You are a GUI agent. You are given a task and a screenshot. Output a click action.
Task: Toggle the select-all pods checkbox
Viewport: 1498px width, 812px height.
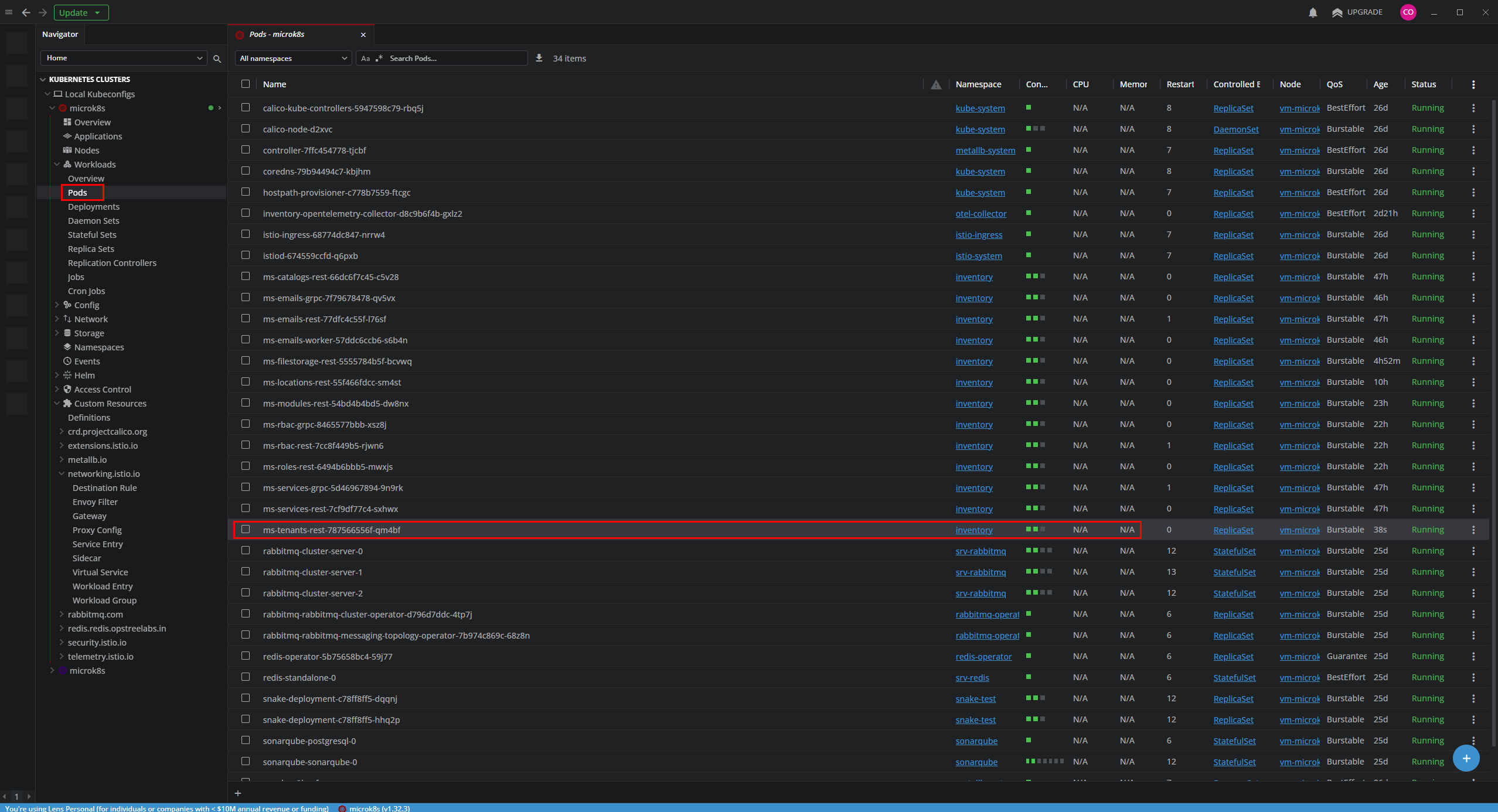(246, 84)
